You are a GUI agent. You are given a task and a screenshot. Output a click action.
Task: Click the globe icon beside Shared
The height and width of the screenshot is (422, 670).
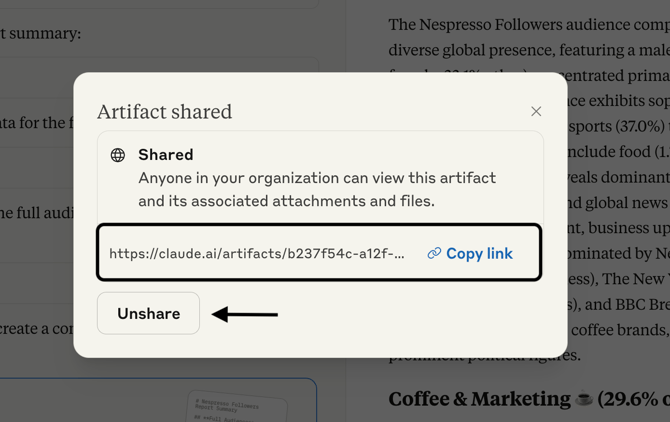pos(118,155)
